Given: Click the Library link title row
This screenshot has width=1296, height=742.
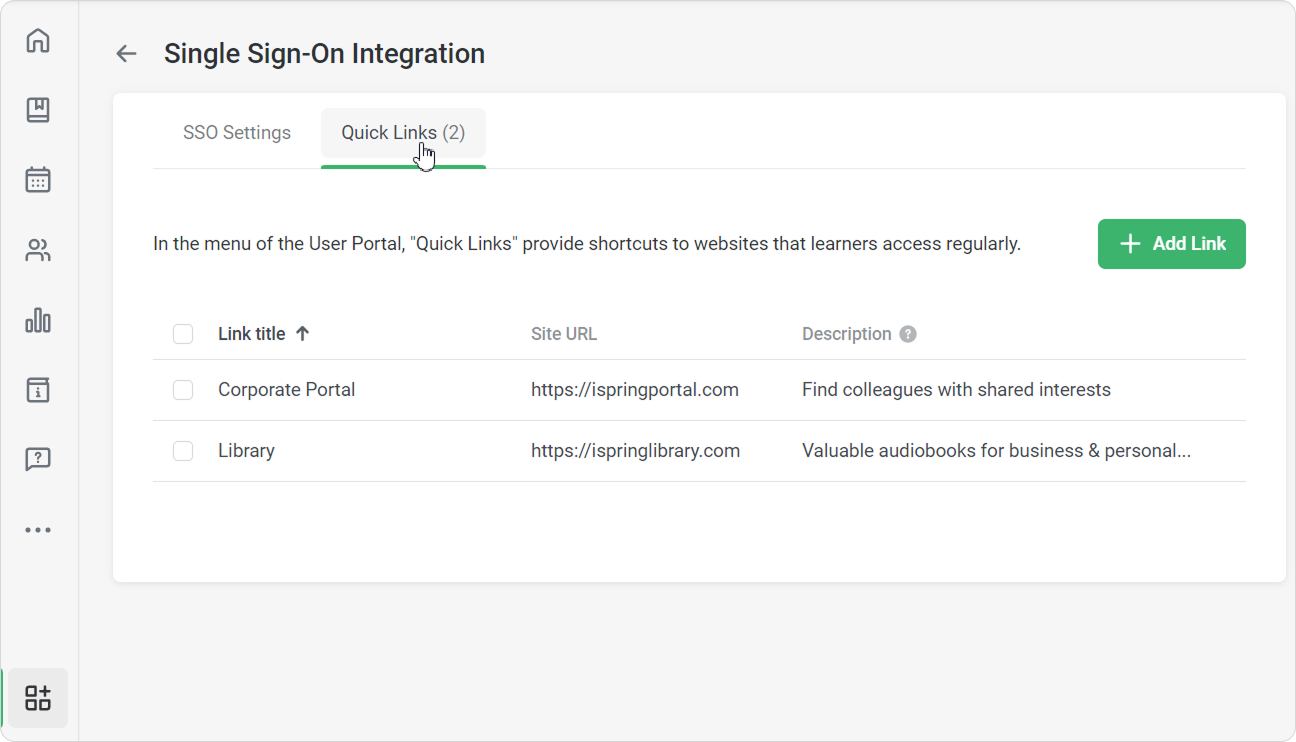Looking at the screenshot, I should pos(246,451).
